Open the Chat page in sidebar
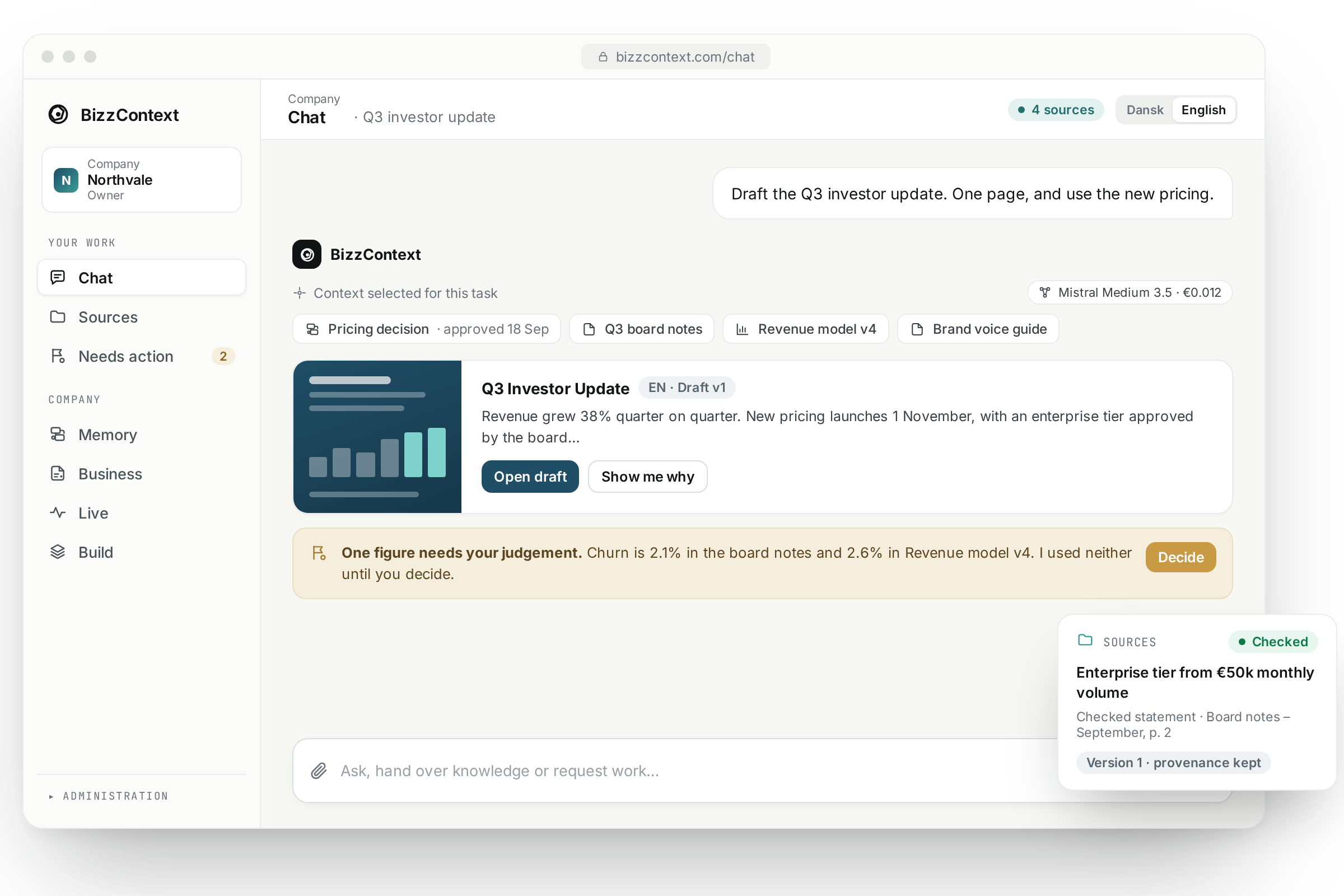The width and height of the screenshot is (1344, 896). point(142,278)
